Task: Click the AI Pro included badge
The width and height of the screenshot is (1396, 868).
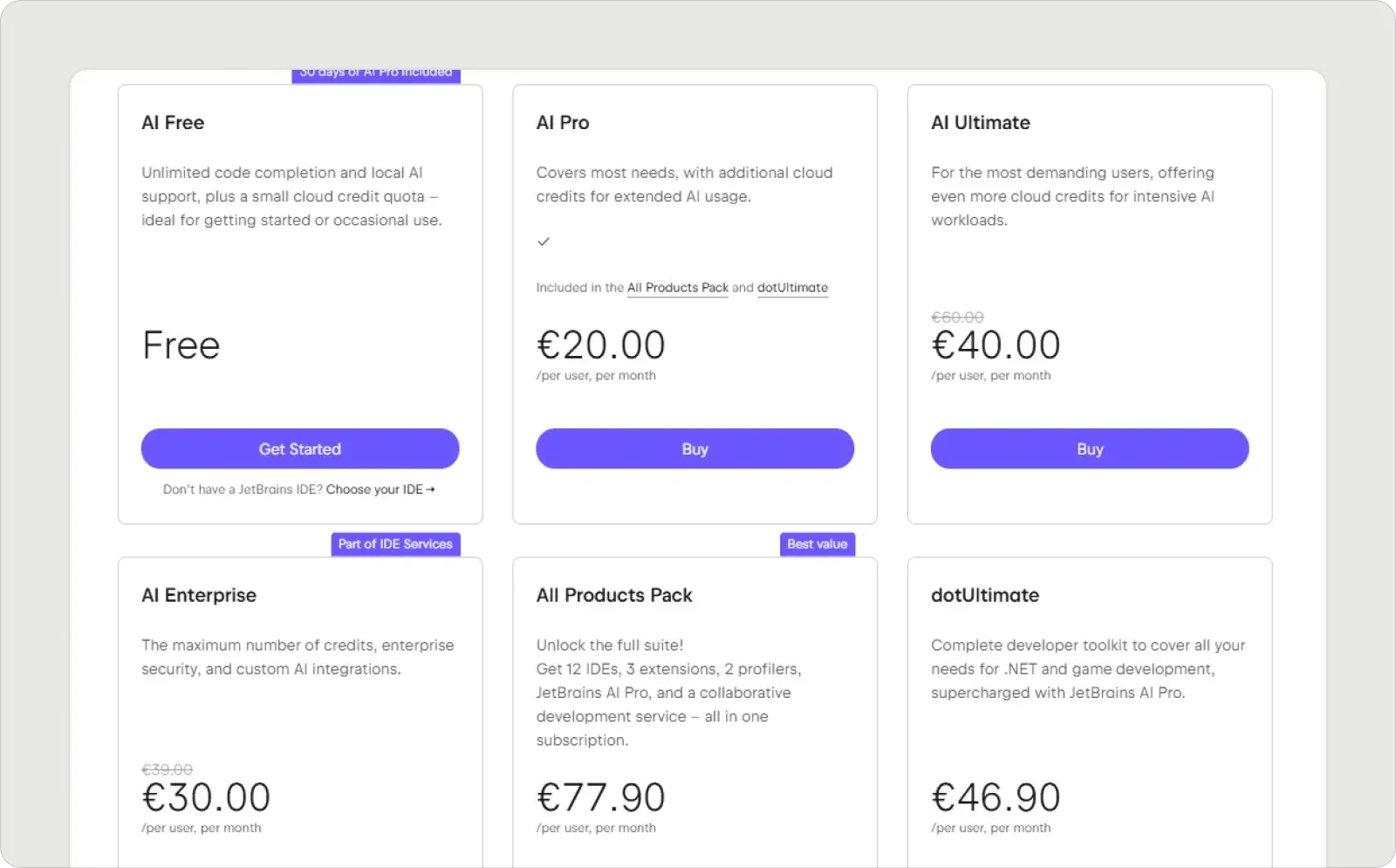Action: 375,75
